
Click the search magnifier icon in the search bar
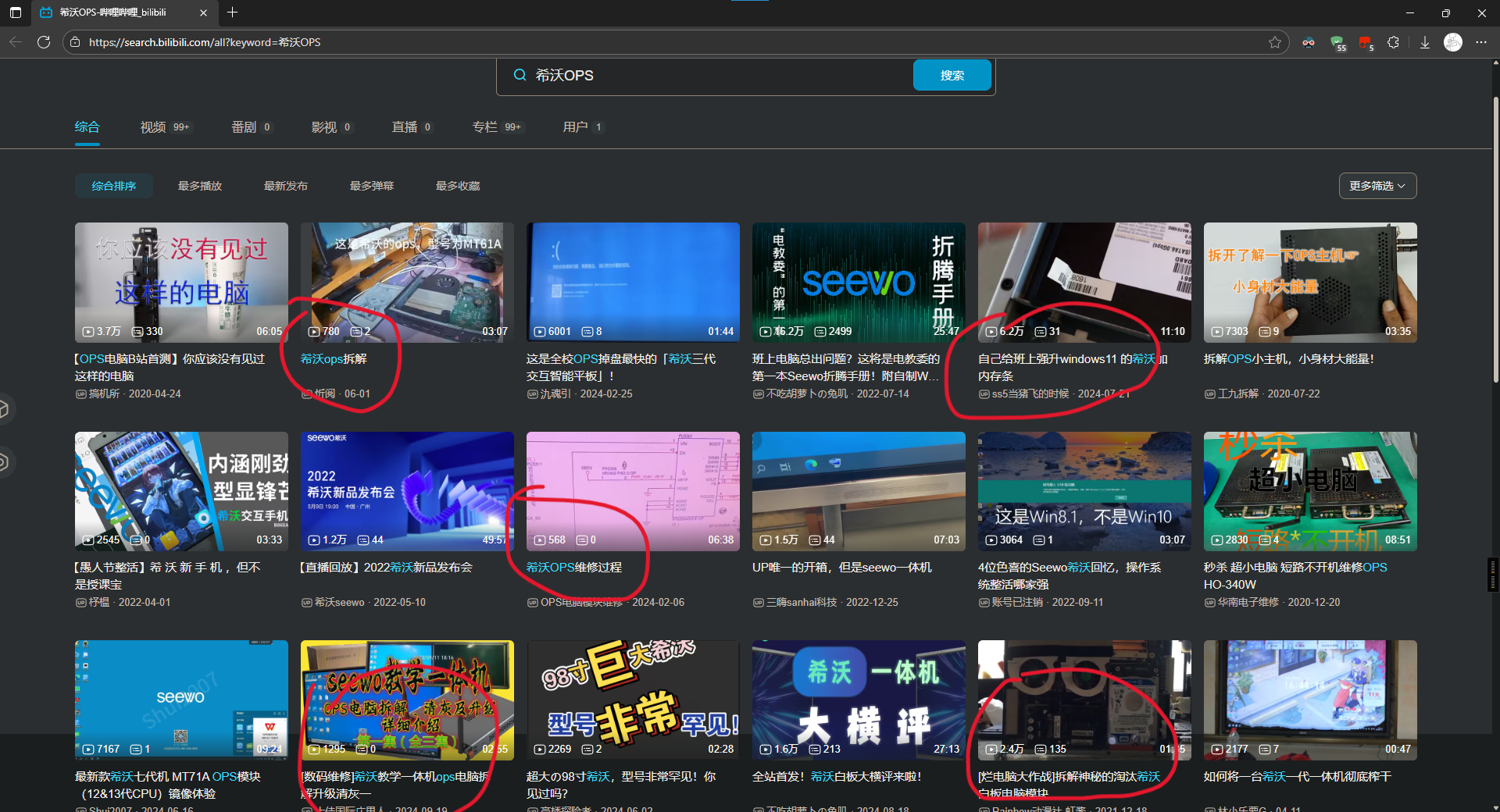click(x=520, y=75)
